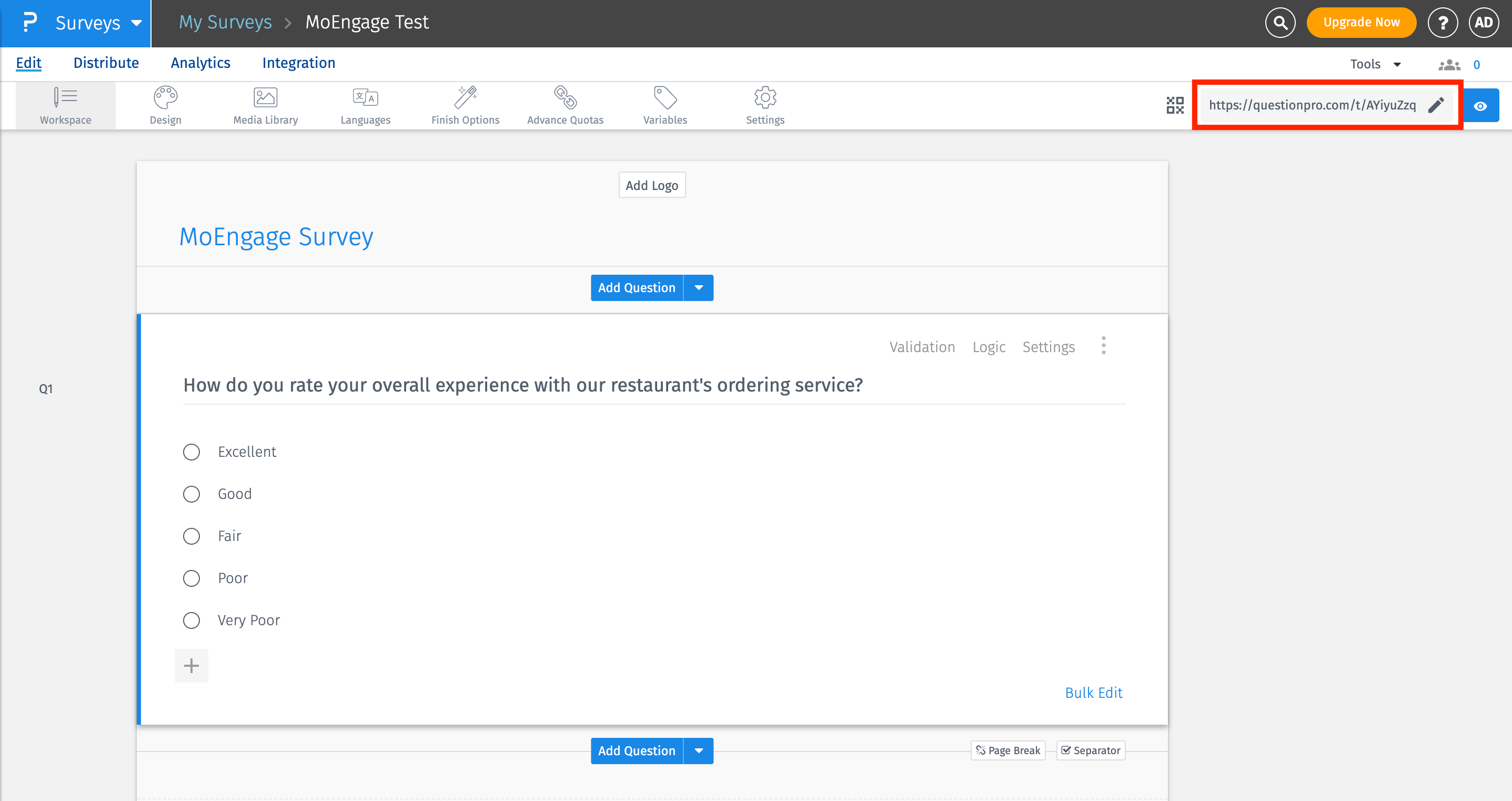Image resolution: width=1512 pixels, height=801 pixels.
Task: Open the Languages tool
Action: coord(365,106)
